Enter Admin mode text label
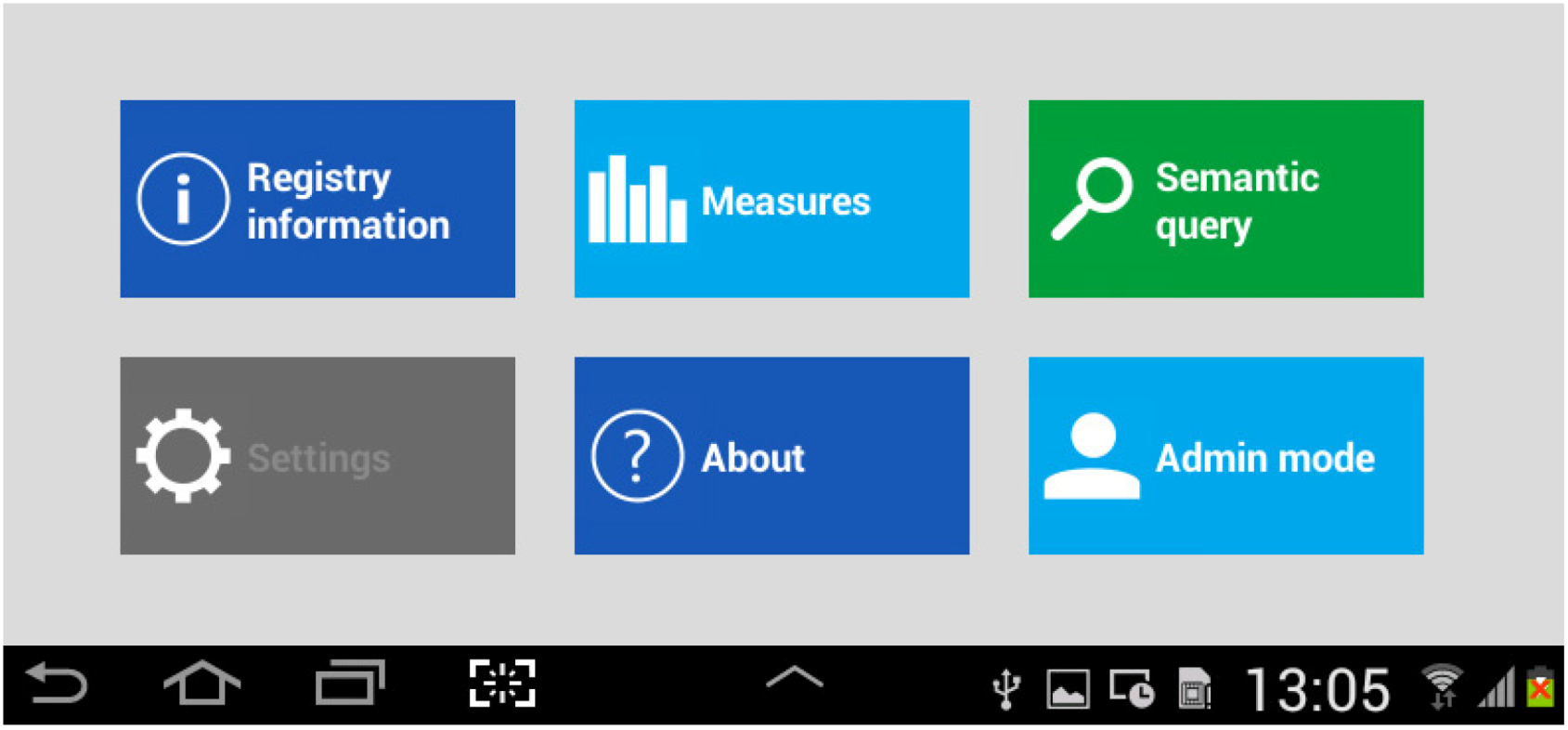Image resolution: width=1568 pixels, height=730 pixels. coord(1264,458)
